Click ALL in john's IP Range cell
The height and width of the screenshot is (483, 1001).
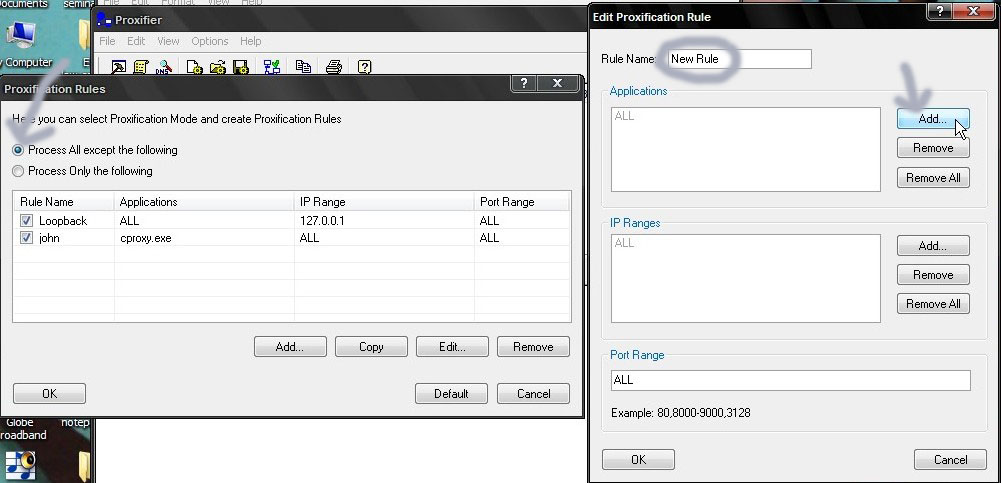[x=310, y=238]
